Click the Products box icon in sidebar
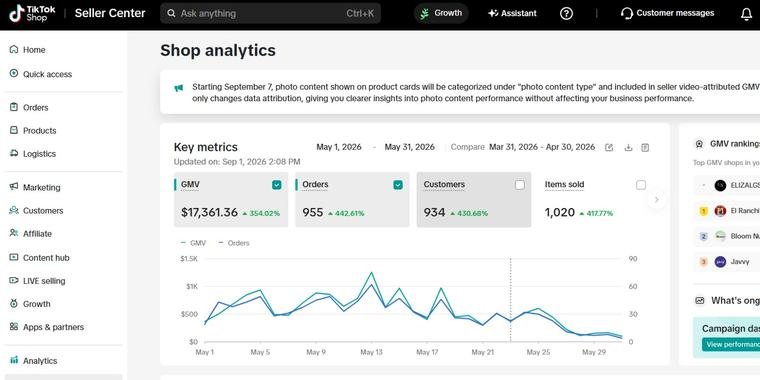 pyautogui.click(x=14, y=130)
